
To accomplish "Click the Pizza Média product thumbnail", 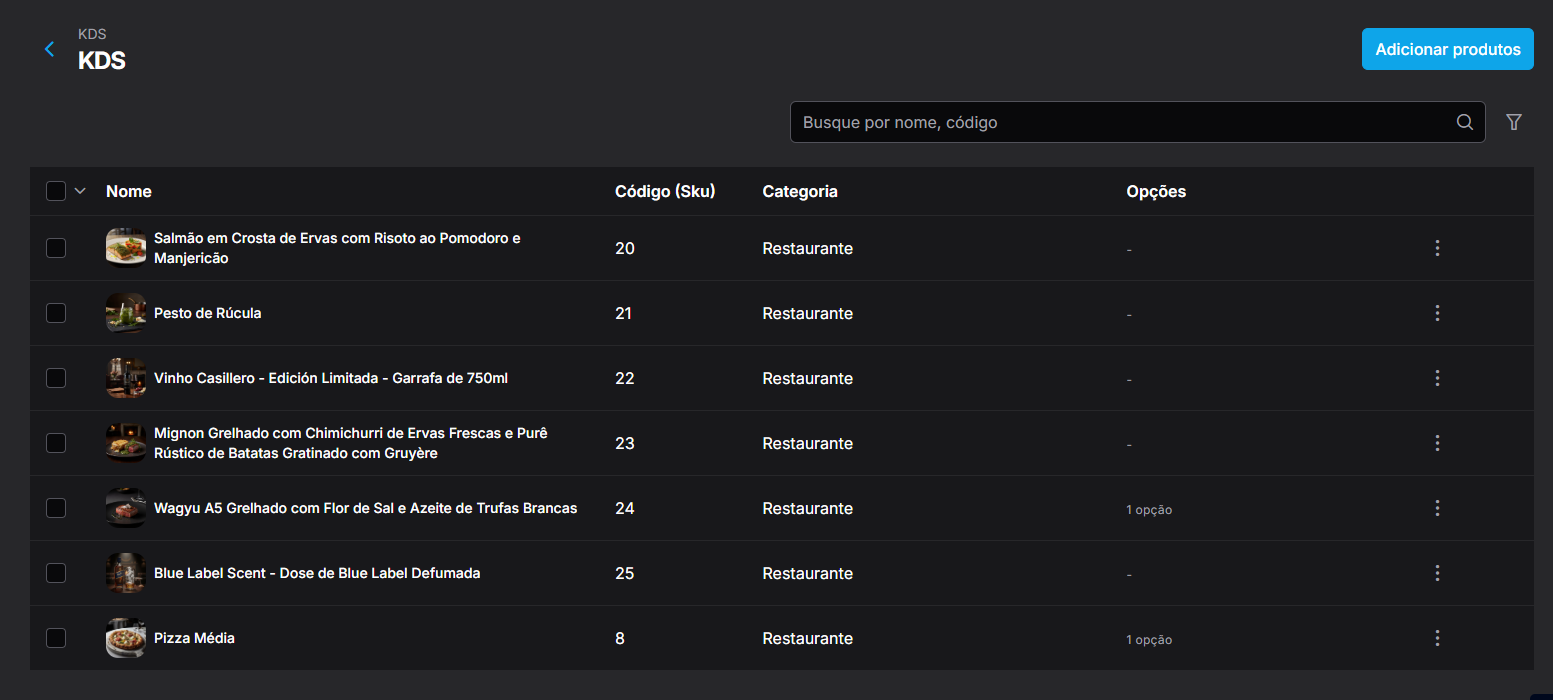I will tap(126, 638).
